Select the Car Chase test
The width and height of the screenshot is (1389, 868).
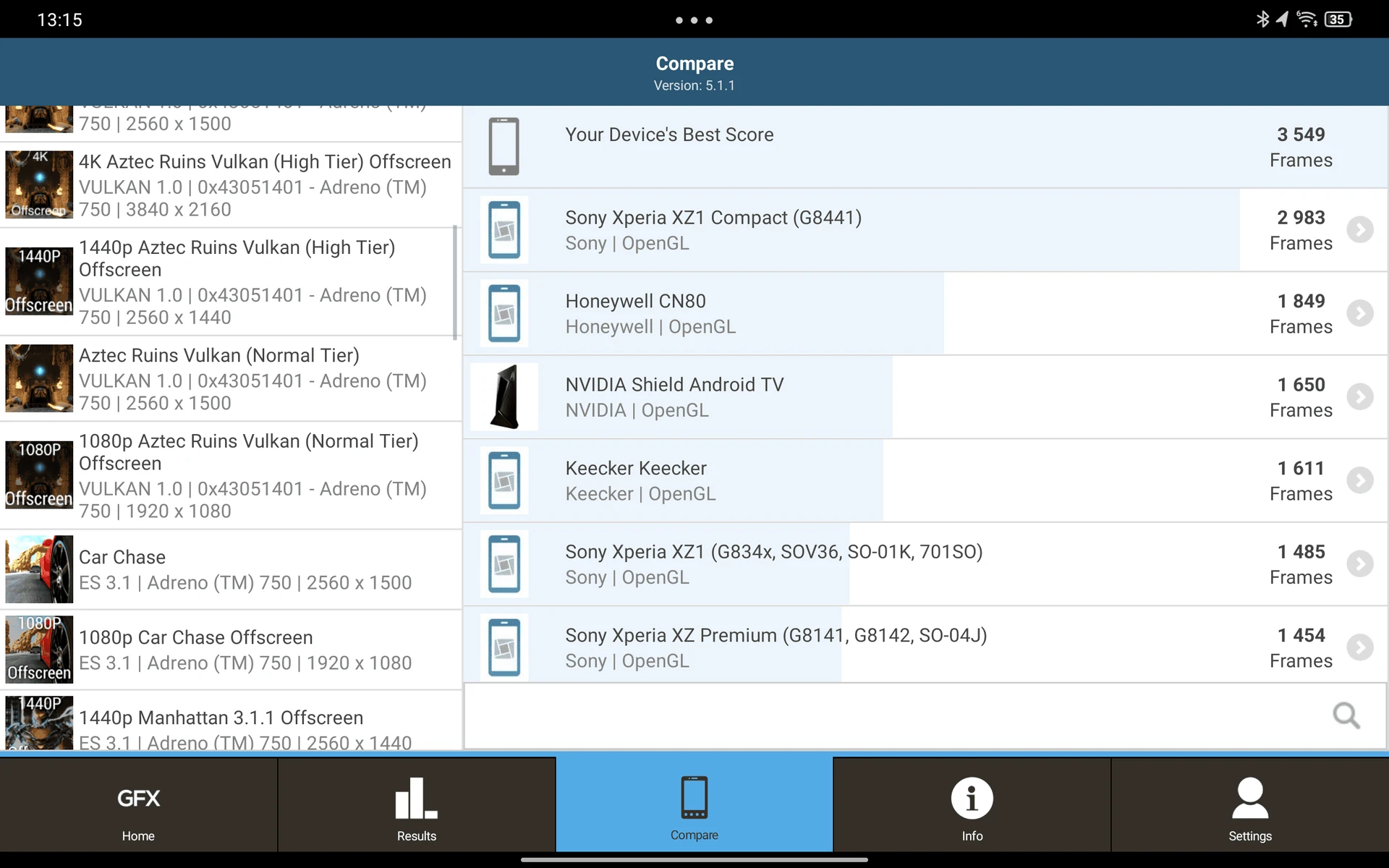point(231,570)
